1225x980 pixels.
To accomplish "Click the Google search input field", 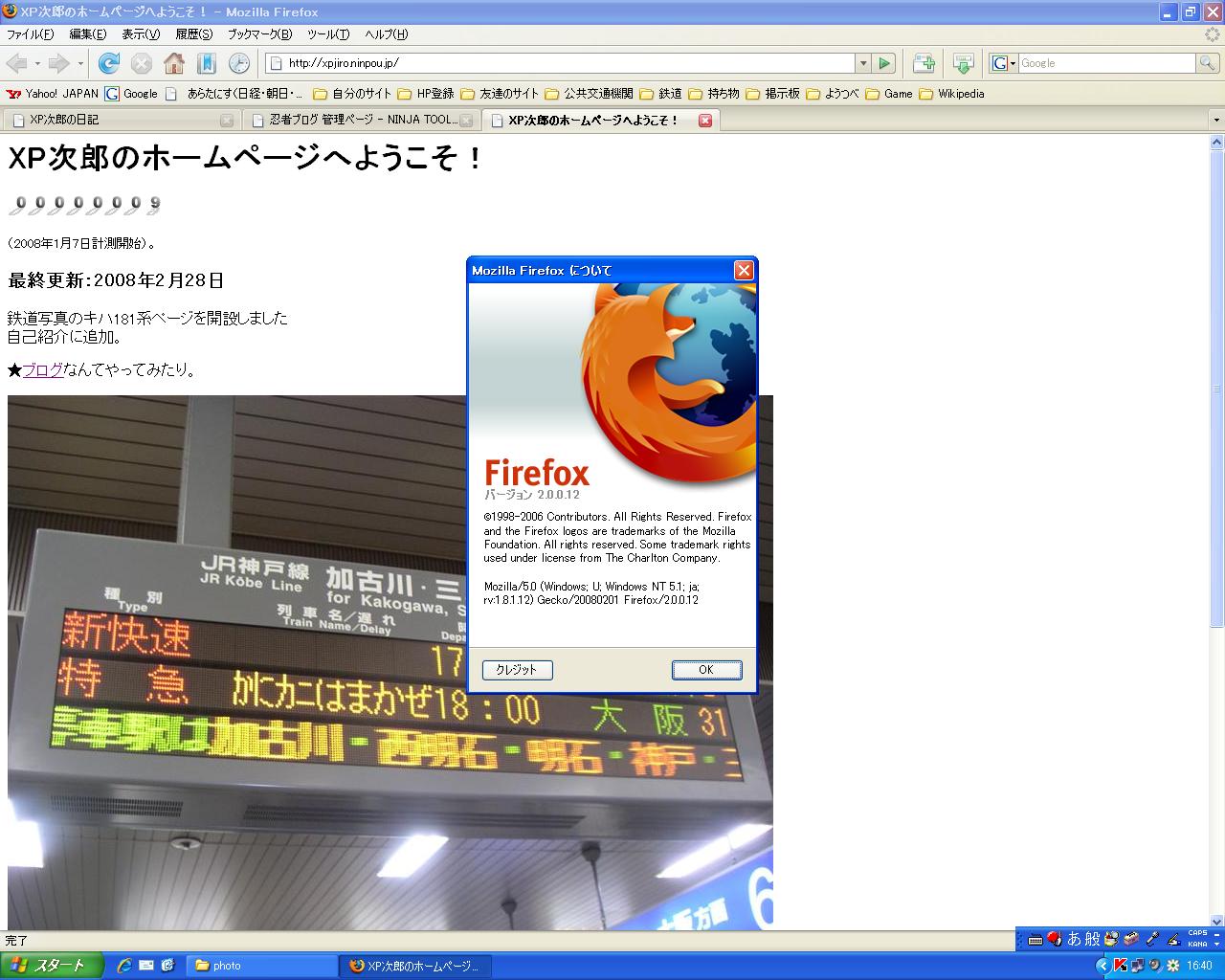I will click(x=1107, y=63).
